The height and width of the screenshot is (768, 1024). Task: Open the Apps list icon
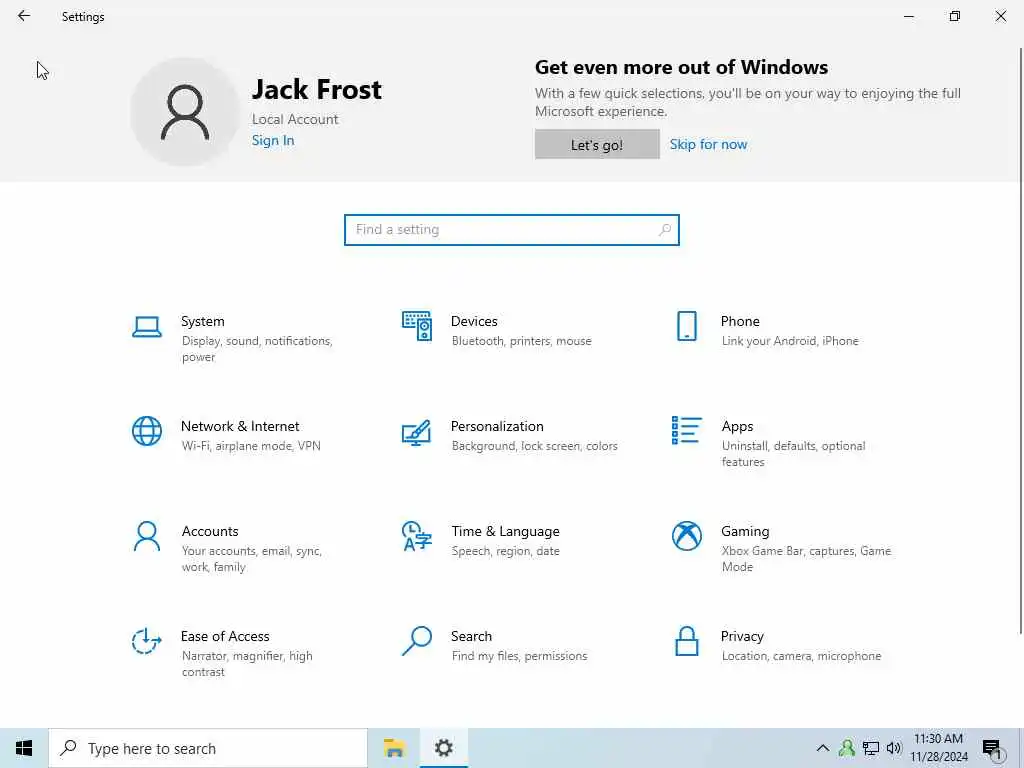coord(686,430)
